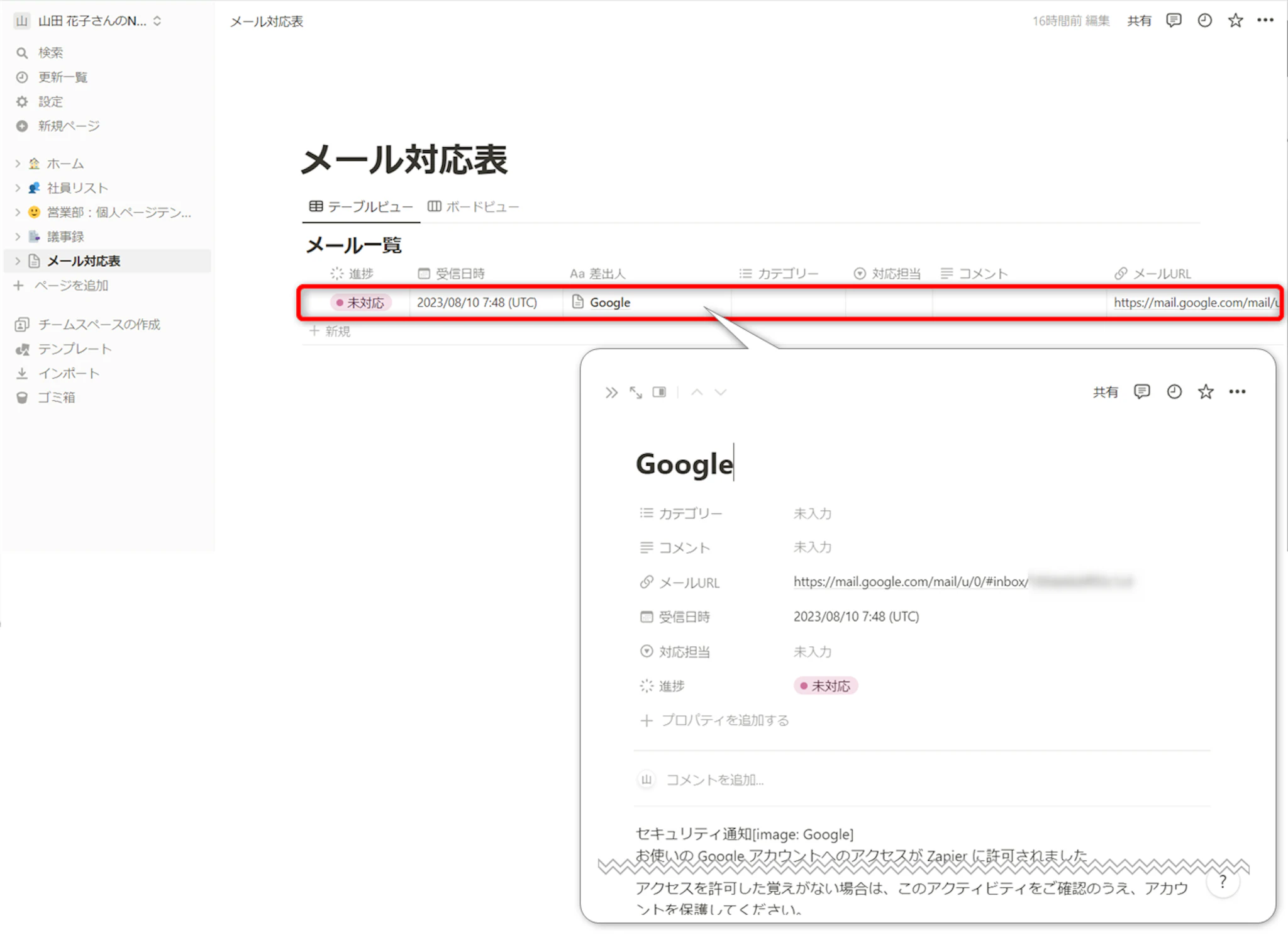The width and height of the screenshot is (1288, 935).
Task: Go to next record with the down chevron
Action: [x=721, y=392]
